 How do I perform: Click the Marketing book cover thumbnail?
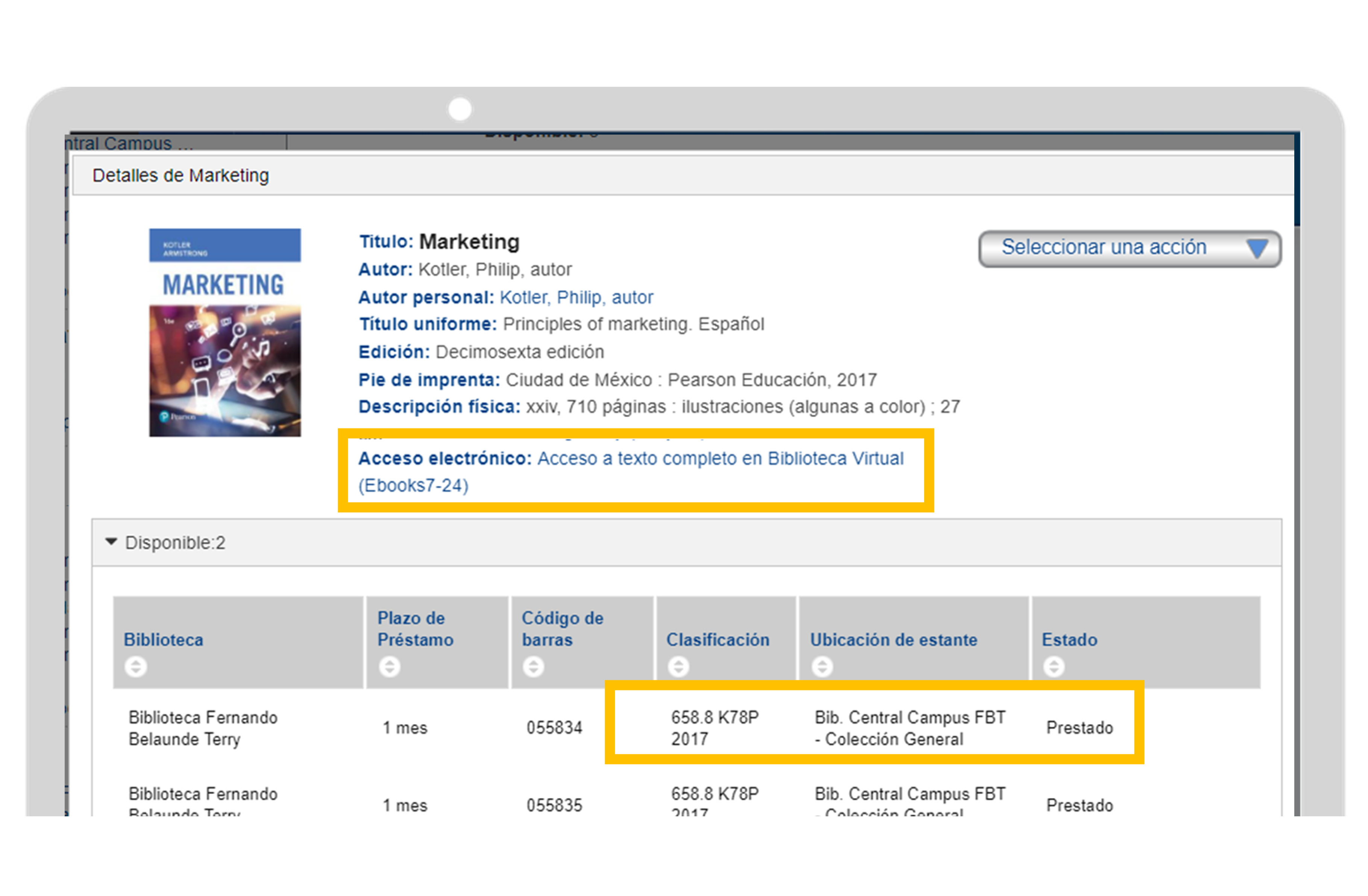[225, 333]
